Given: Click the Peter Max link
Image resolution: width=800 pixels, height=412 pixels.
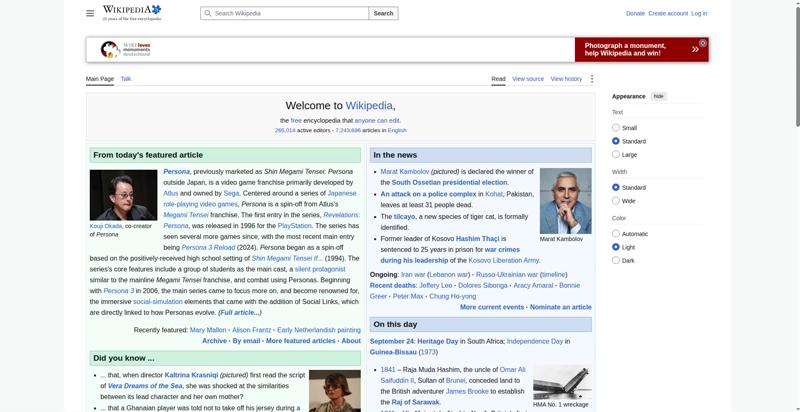Looking at the screenshot, I should coord(408,296).
